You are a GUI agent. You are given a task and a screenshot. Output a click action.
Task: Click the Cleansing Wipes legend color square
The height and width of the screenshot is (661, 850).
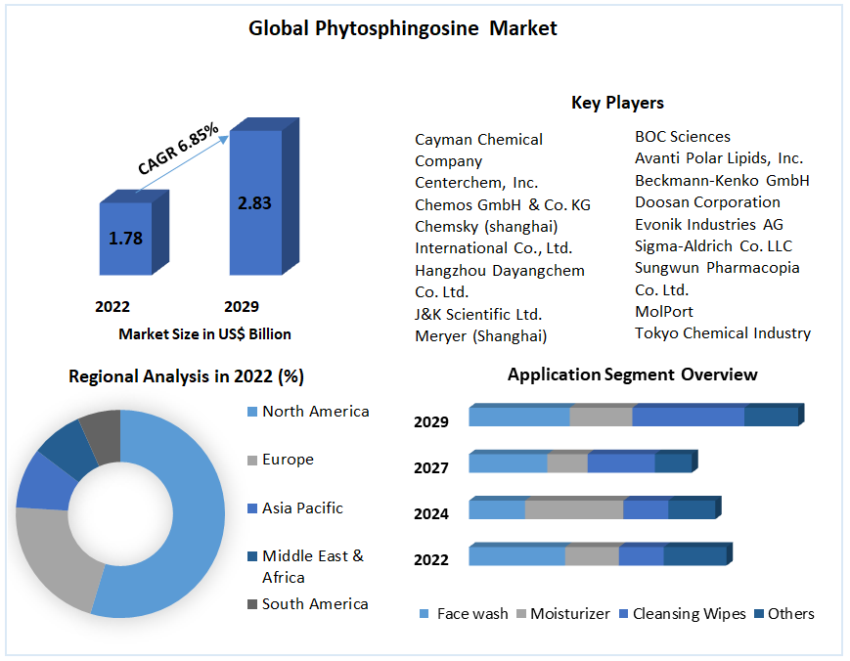(x=623, y=614)
